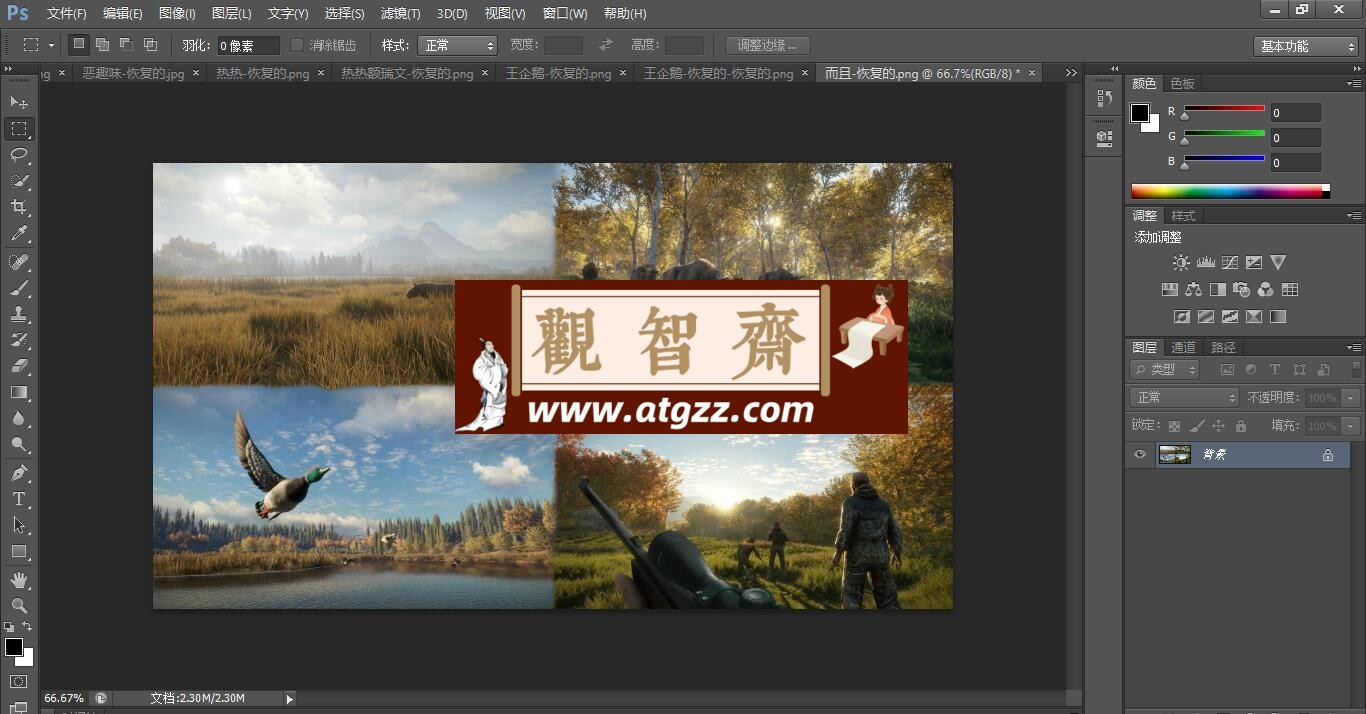Select the Eyedropper tool
Screen dimensions: 1366x714
pos(19,234)
